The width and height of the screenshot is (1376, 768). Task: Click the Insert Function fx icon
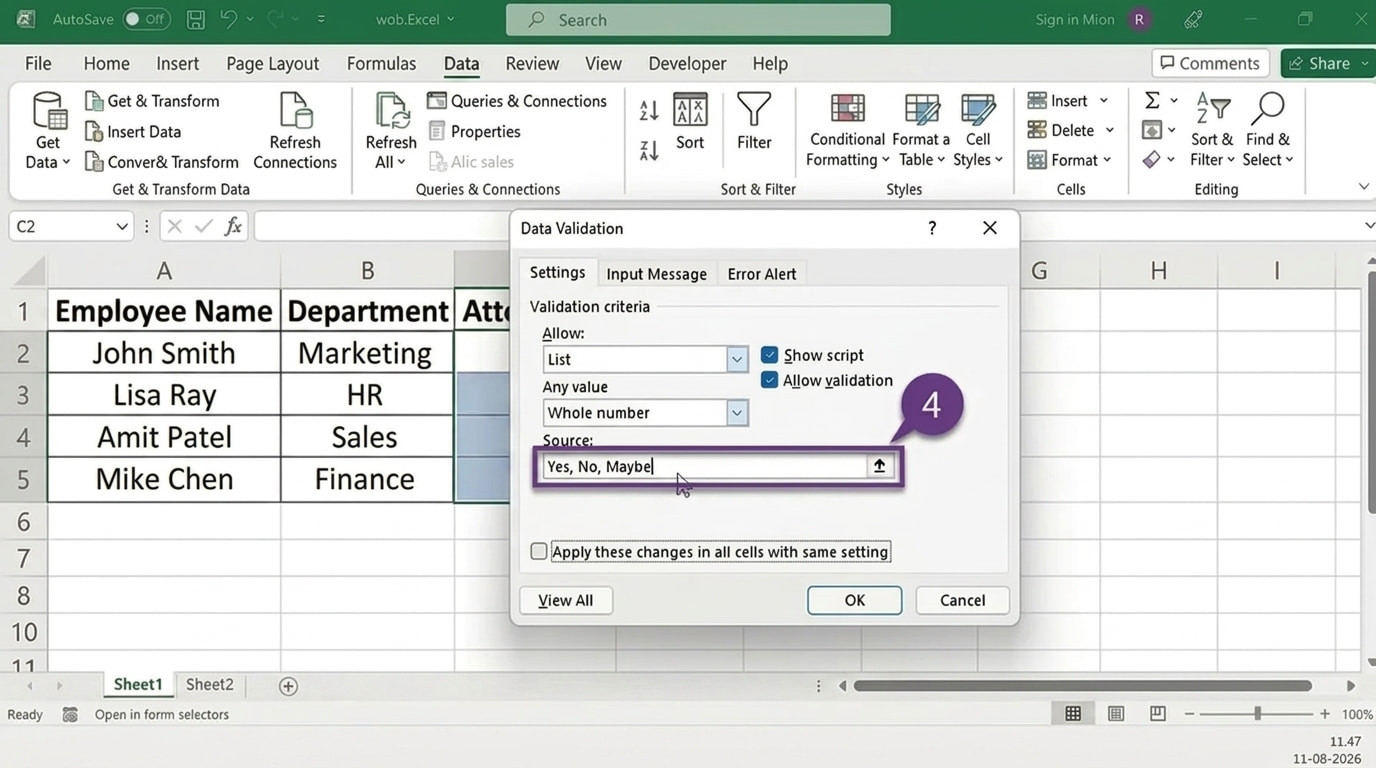click(233, 227)
